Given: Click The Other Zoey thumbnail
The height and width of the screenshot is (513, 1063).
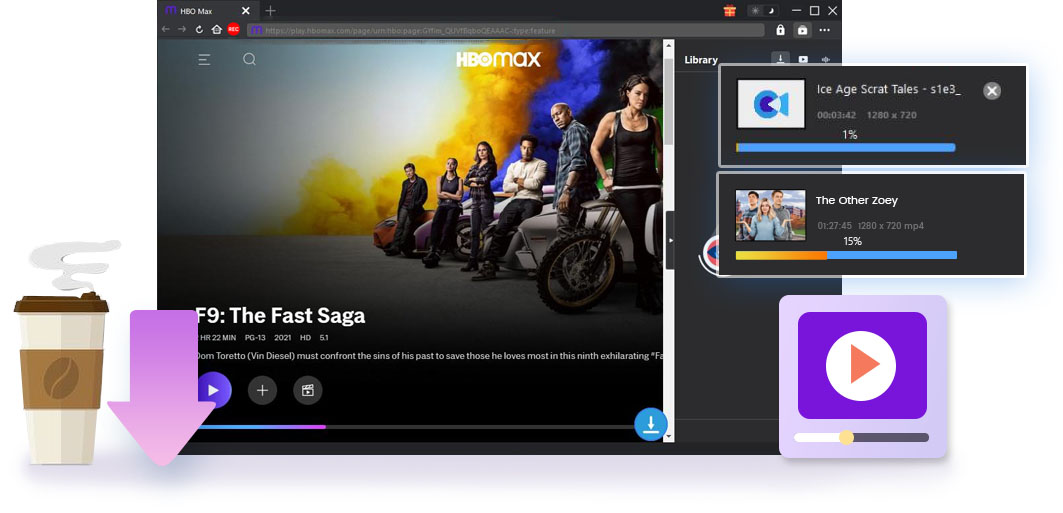Looking at the screenshot, I should pyautogui.click(x=771, y=215).
